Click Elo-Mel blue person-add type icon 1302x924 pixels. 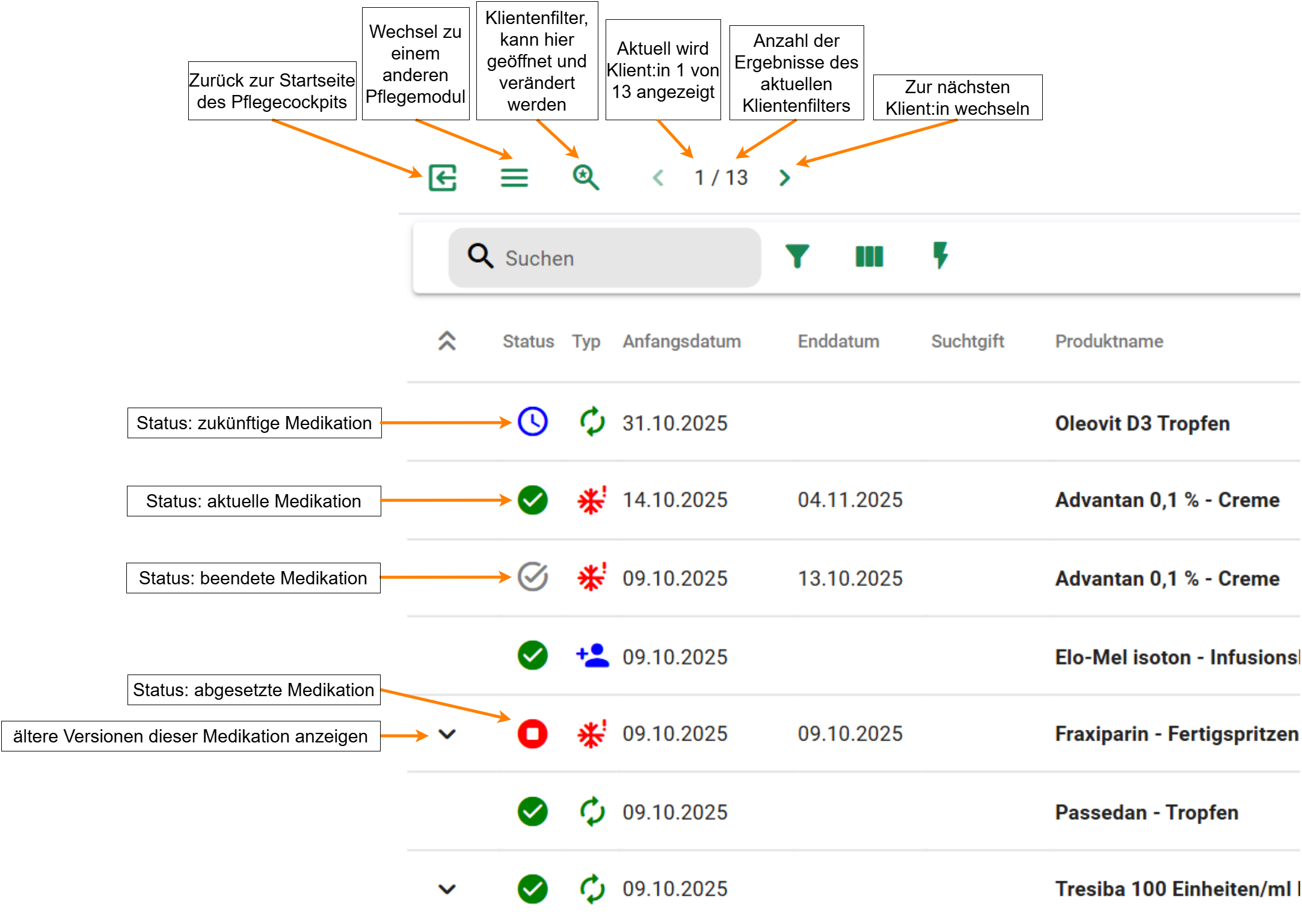pyautogui.click(x=592, y=656)
